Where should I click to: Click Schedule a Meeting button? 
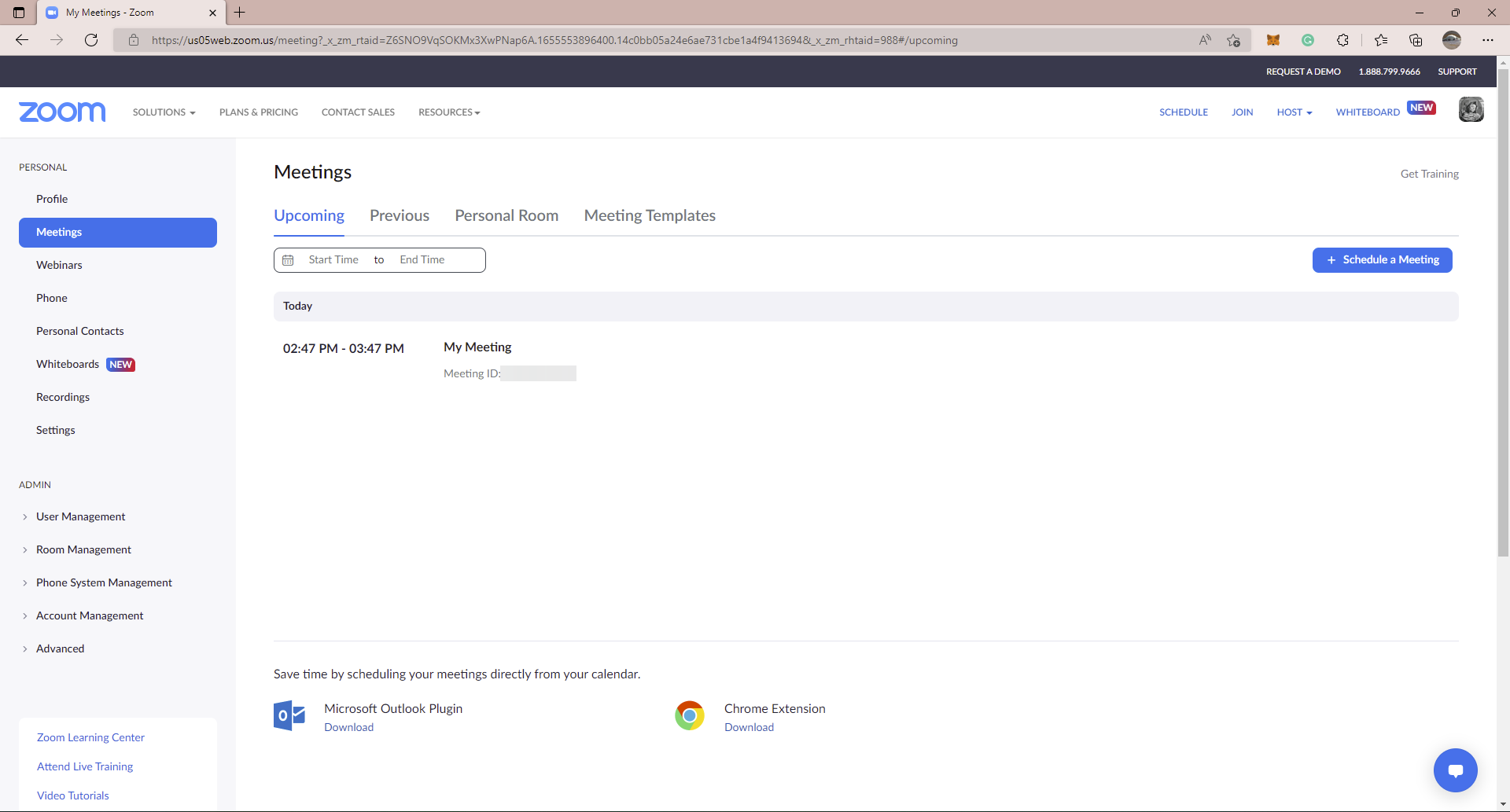[1382, 260]
